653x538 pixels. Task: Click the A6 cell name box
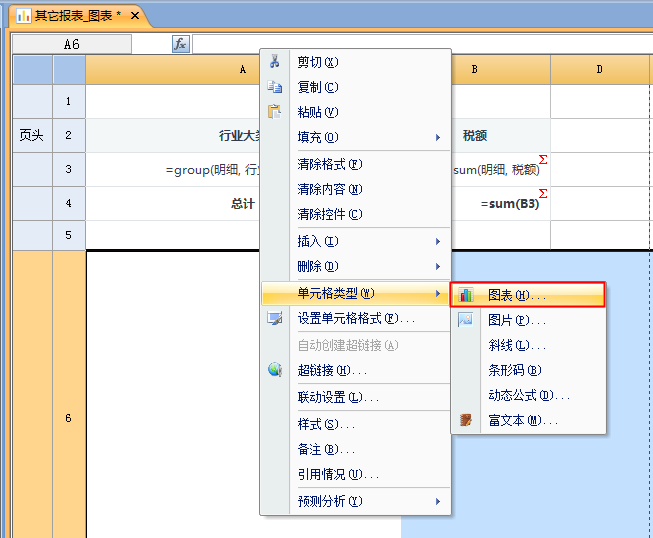click(x=71, y=44)
